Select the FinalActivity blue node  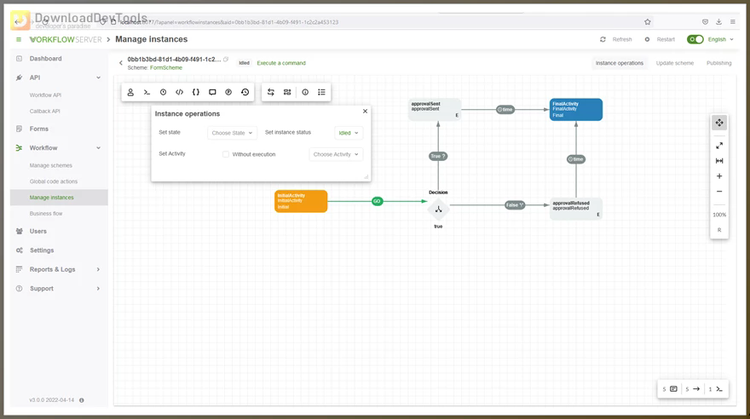576,110
